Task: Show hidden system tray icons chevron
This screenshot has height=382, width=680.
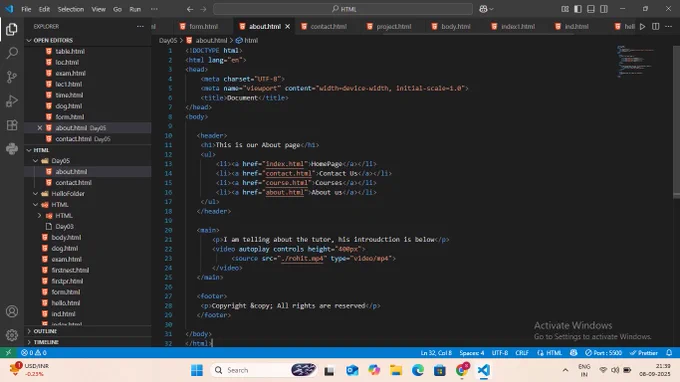Action: [x=565, y=370]
